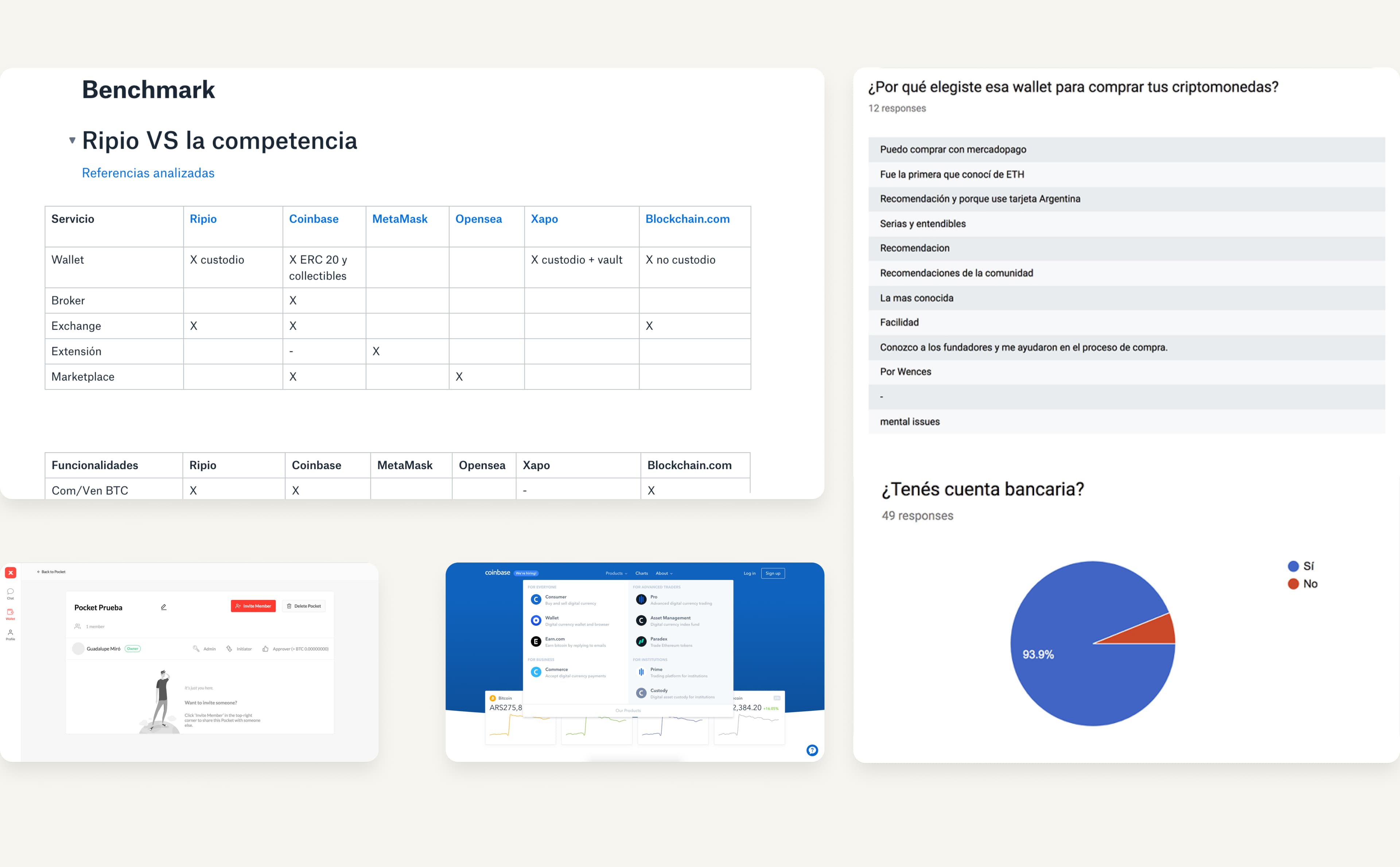Click the Coinbase Consumer product icon

536,599
